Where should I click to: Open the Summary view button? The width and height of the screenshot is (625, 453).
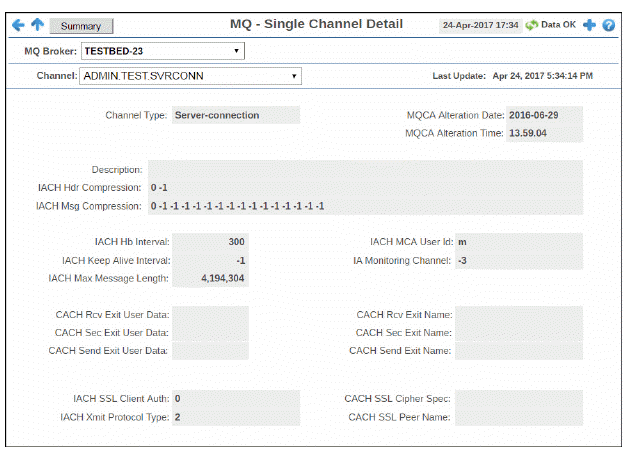pos(81,26)
